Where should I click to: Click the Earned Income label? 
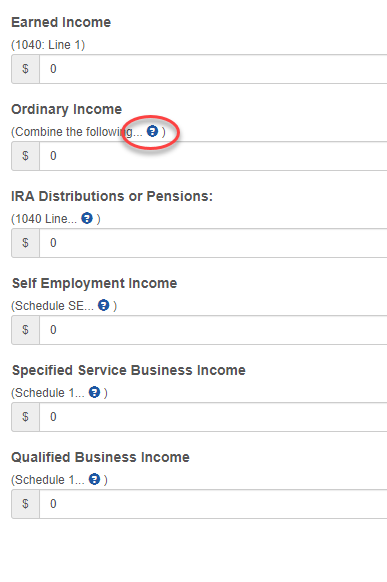coord(61,22)
